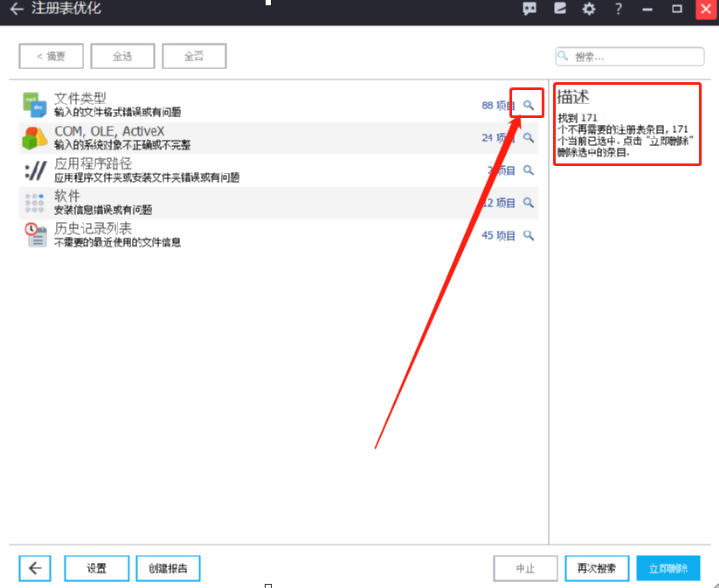Click 再次搜索 button
719x588 pixels.
(597, 568)
